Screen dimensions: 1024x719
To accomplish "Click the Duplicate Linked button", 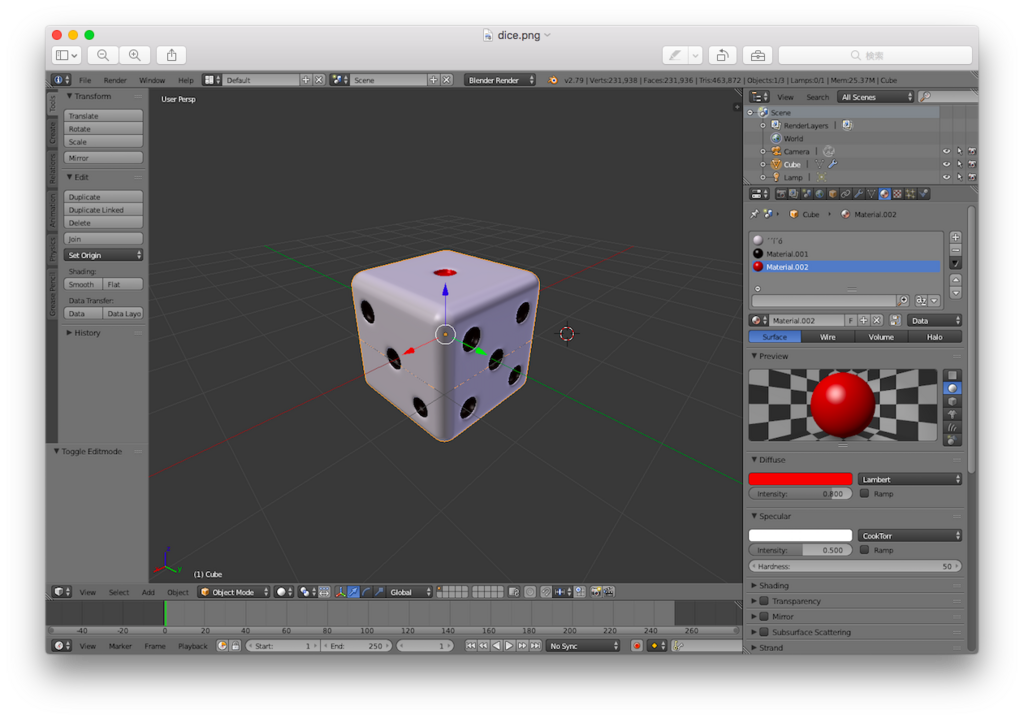I will click(x=103, y=210).
